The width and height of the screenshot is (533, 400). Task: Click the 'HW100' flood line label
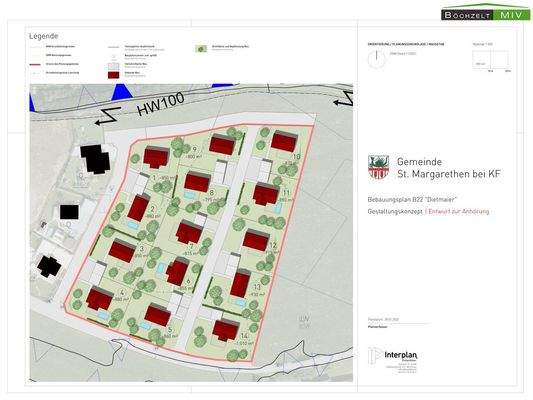[160, 104]
